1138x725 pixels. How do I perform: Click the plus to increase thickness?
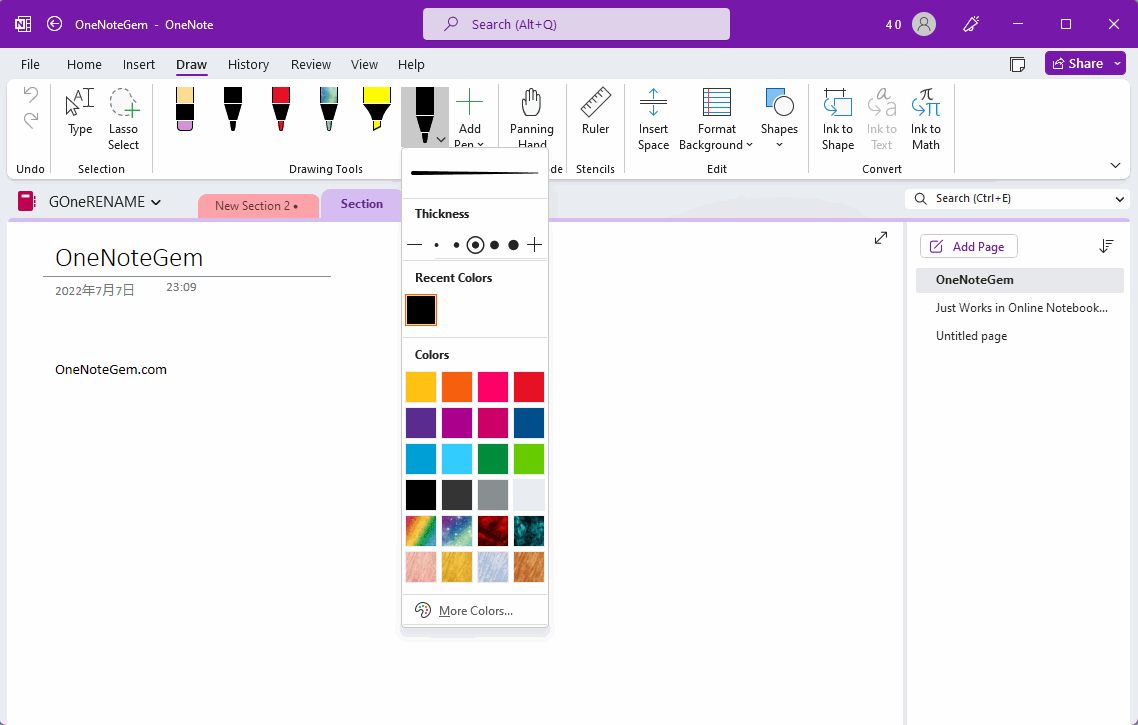coord(535,245)
